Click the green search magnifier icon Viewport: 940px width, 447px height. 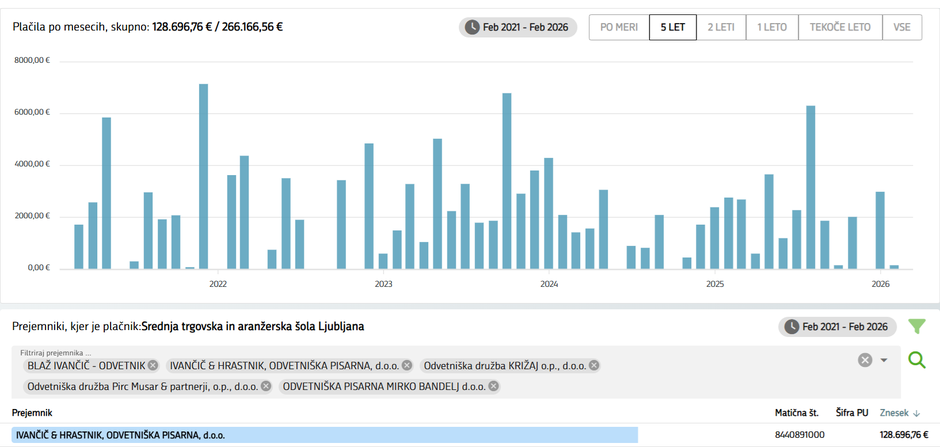coord(916,360)
